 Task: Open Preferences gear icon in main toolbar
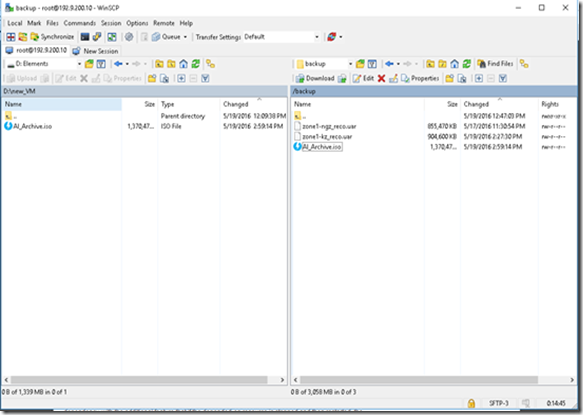[129, 37]
